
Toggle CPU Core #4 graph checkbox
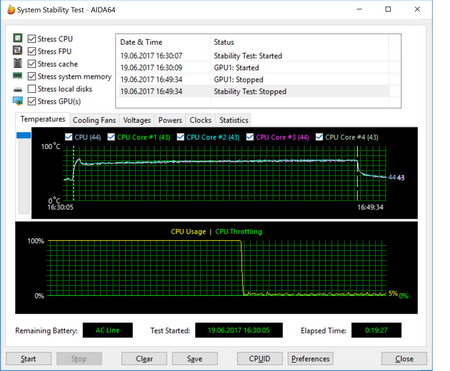319,137
